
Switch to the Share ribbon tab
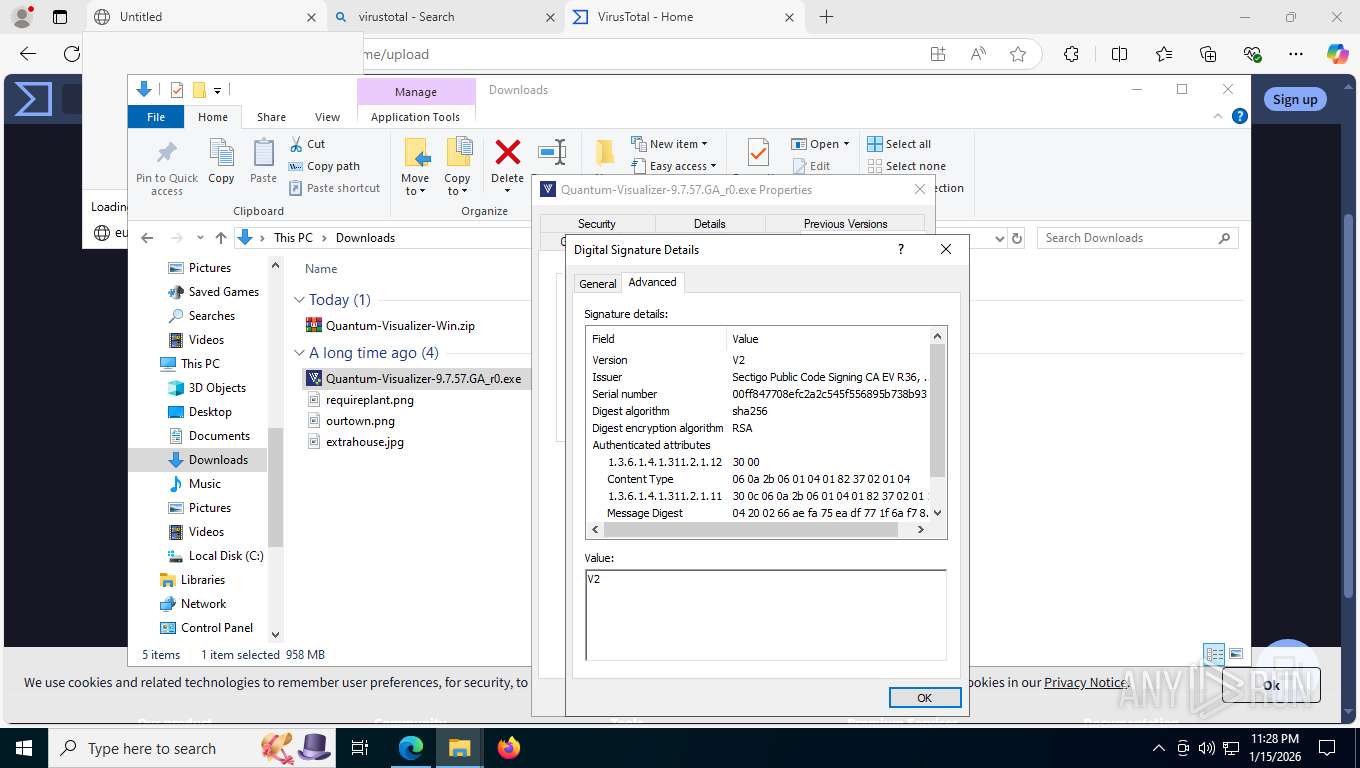pos(271,117)
